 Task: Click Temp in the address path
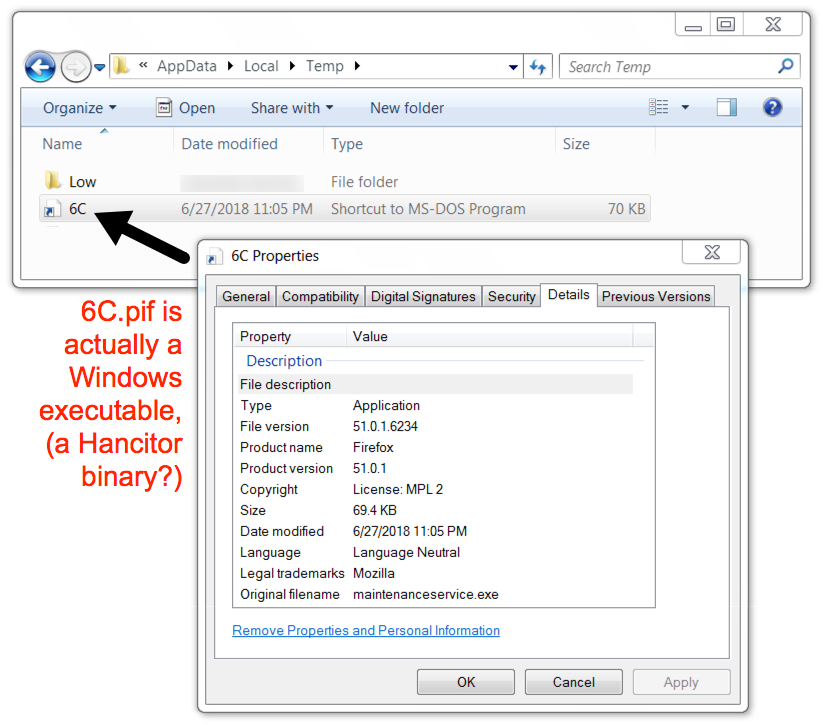[x=324, y=66]
